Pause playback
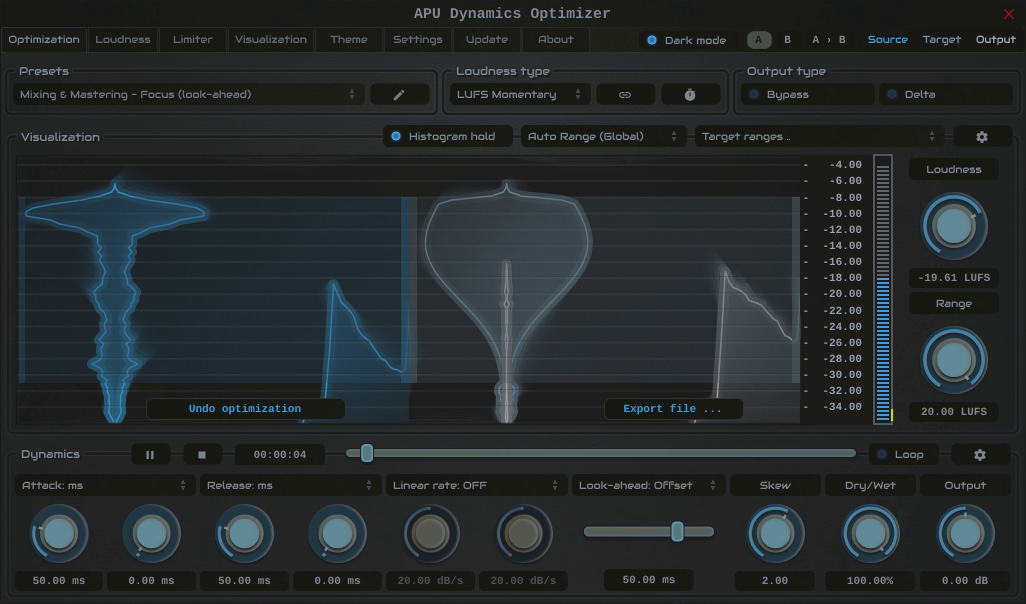This screenshot has width=1026, height=604. 150,455
